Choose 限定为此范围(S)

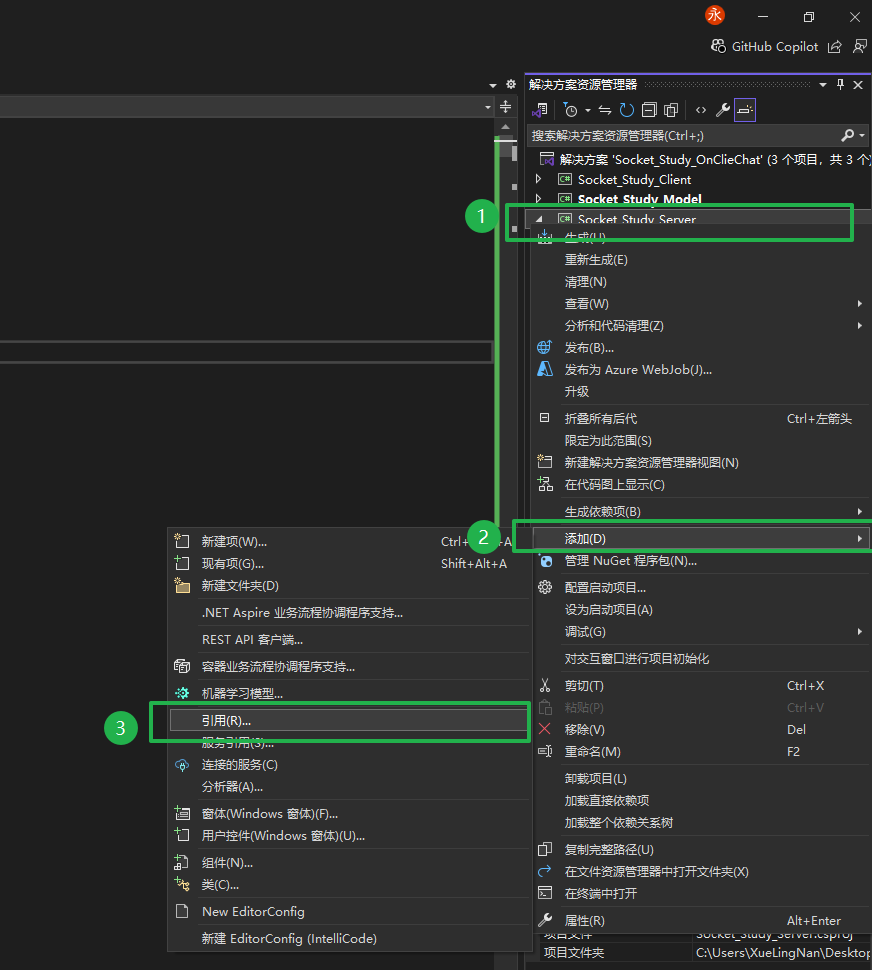701,440
